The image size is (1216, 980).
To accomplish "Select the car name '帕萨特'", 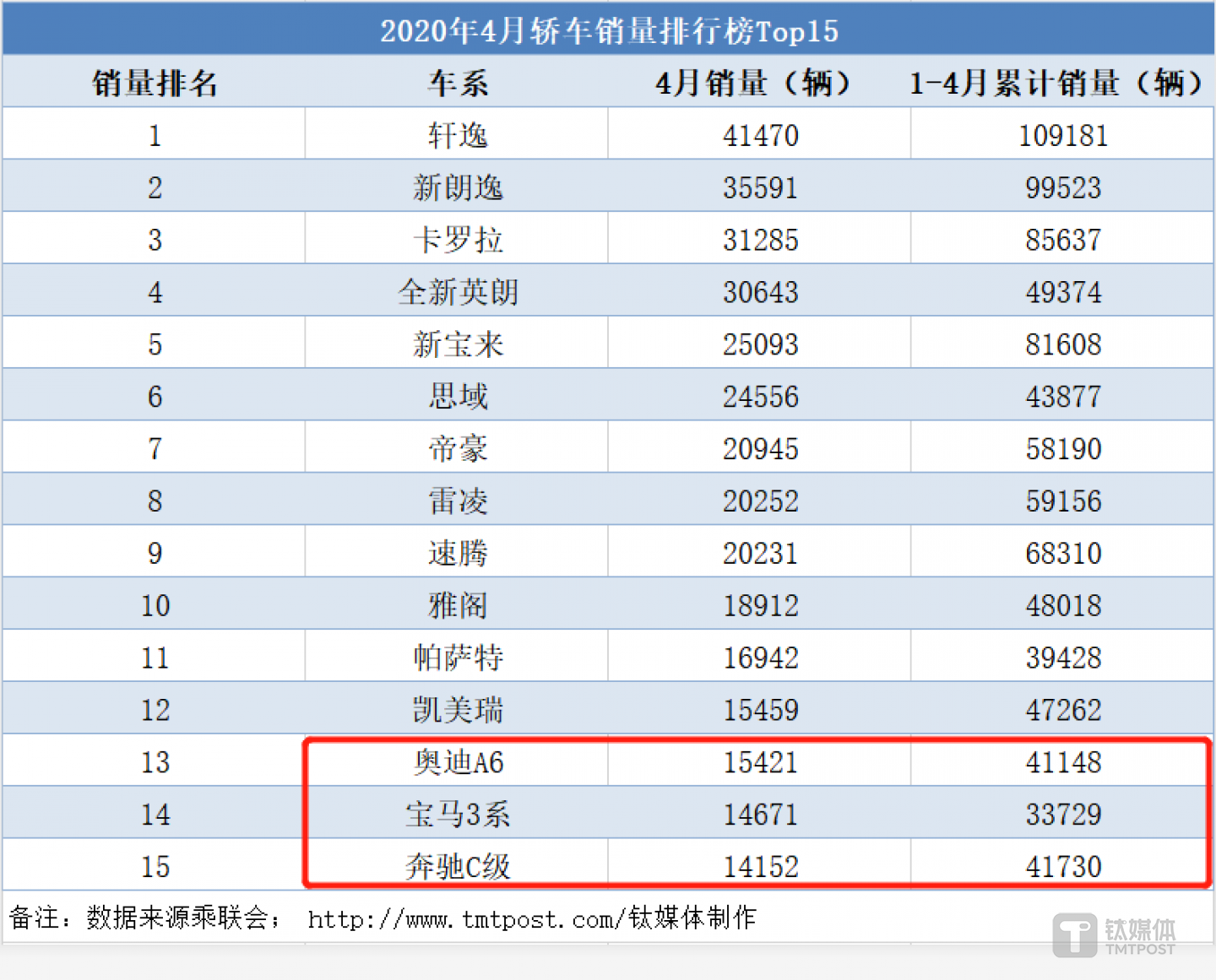I will click(x=458, y=658).
